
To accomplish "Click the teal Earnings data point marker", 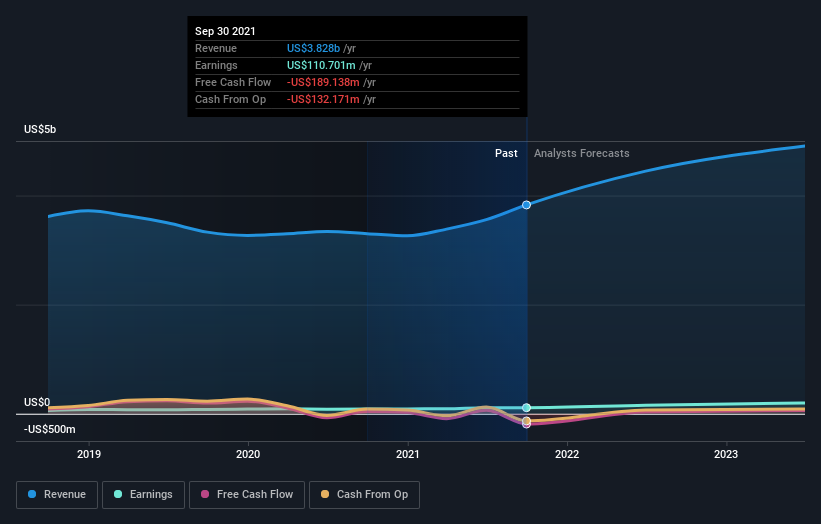I will click(526, 407).
